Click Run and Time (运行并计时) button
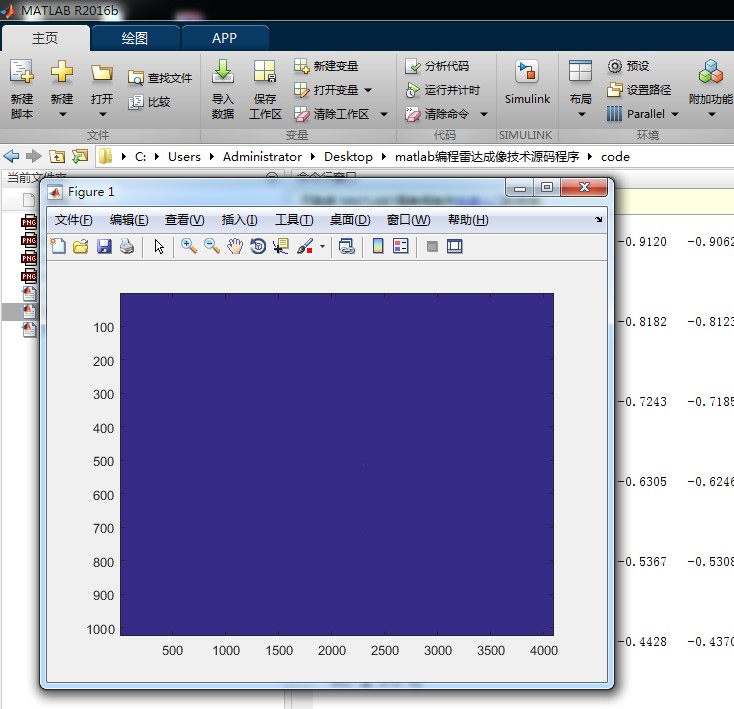Screen dimensions: 734x709 coord(442,90)
